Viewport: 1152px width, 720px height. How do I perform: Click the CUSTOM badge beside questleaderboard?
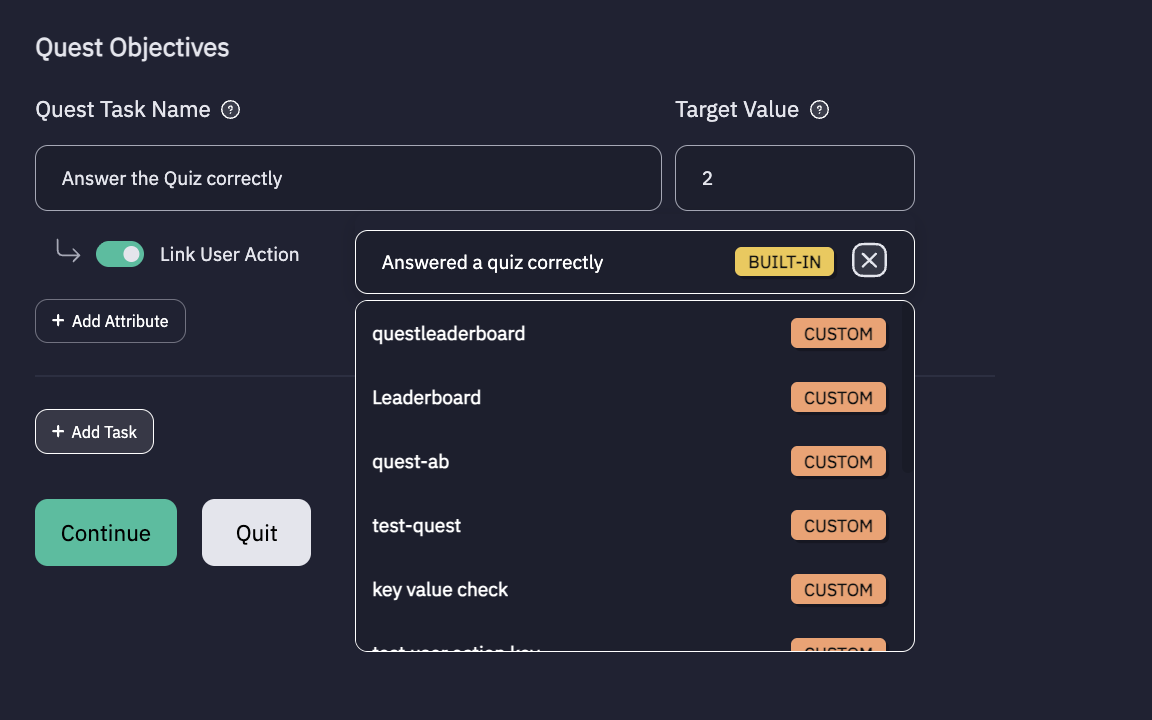(838, 334)
